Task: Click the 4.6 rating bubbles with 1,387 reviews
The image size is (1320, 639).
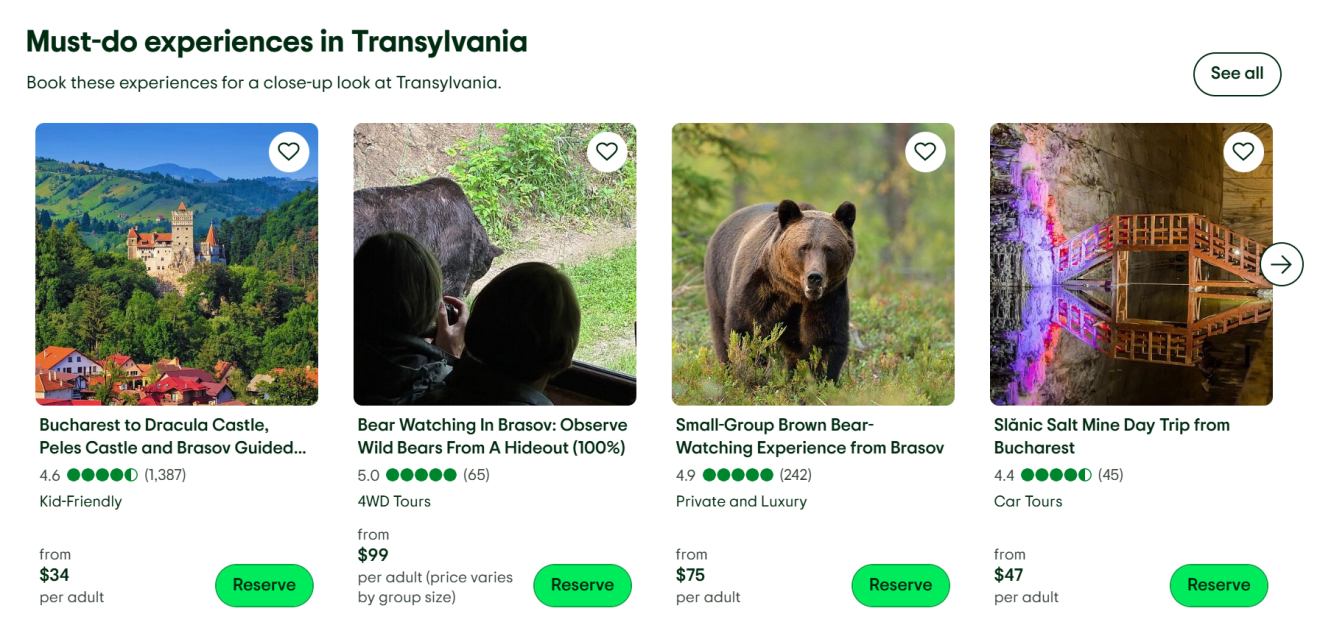Action: click(102, 475)
